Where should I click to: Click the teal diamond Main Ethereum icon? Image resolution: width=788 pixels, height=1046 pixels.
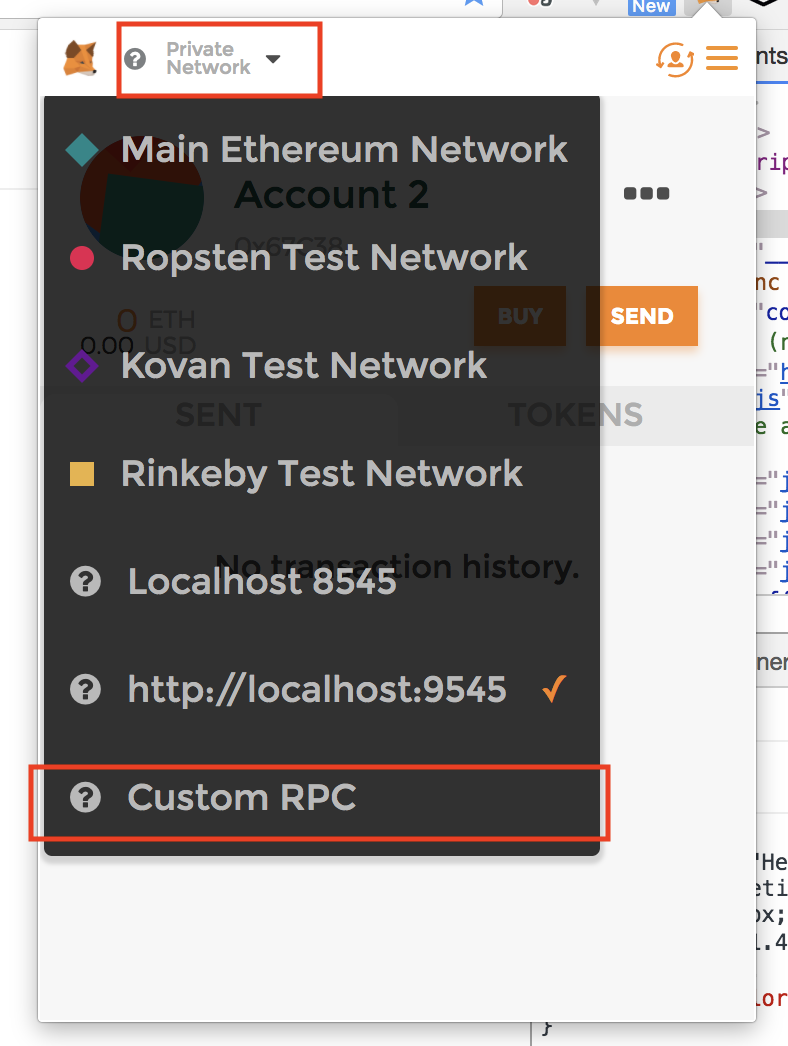[82, 150]
